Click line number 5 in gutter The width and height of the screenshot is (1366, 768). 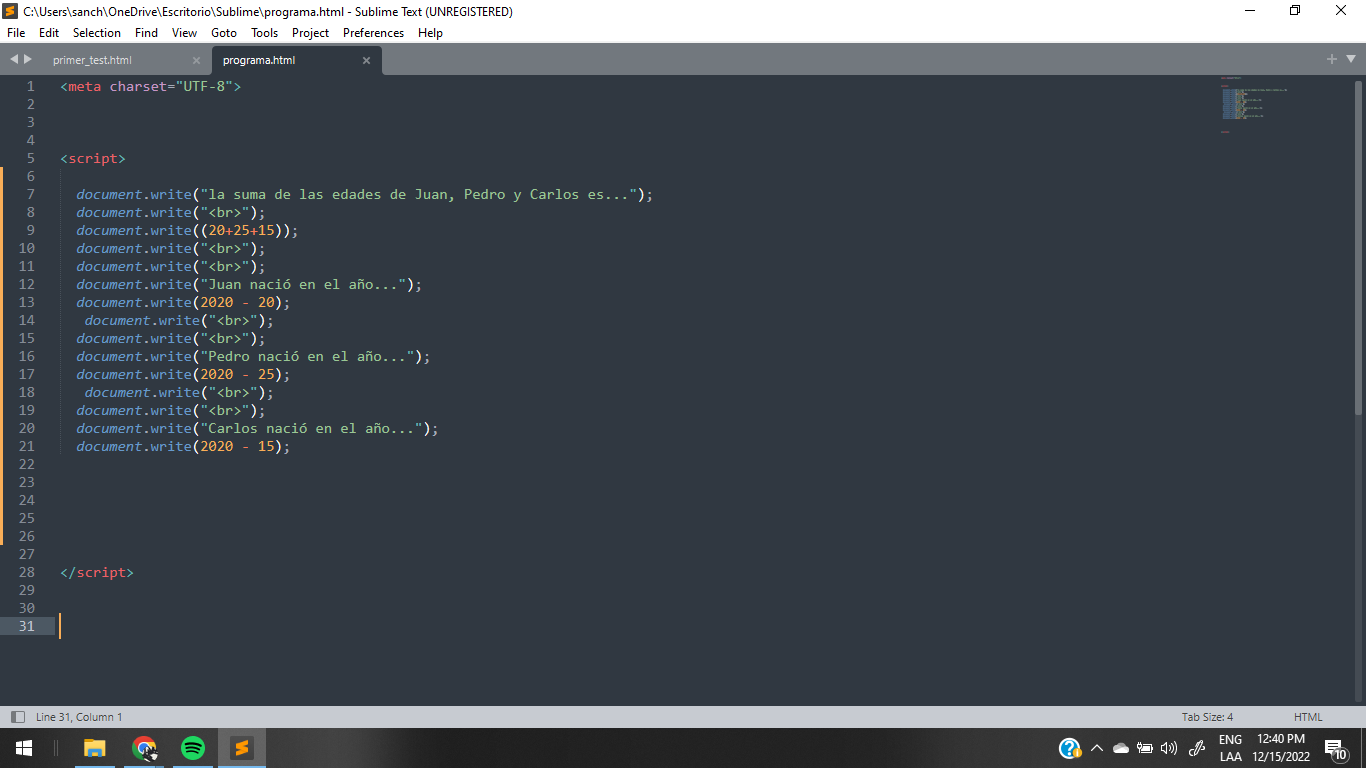tap(31, 158)
